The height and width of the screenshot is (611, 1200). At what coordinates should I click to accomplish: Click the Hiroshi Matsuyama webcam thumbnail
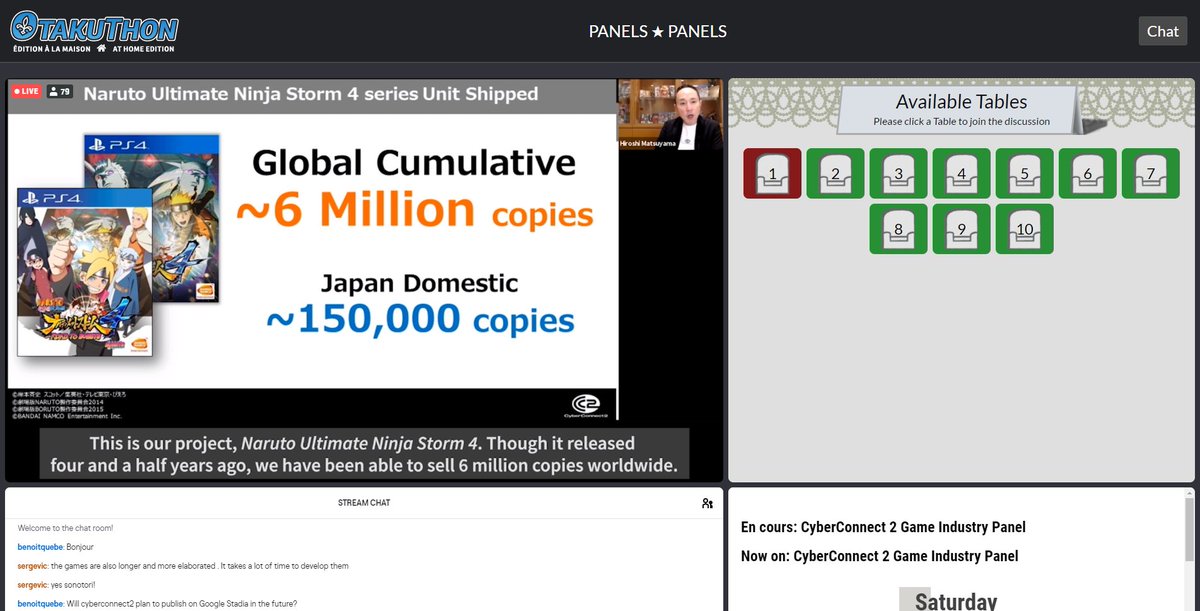(669, 115)
